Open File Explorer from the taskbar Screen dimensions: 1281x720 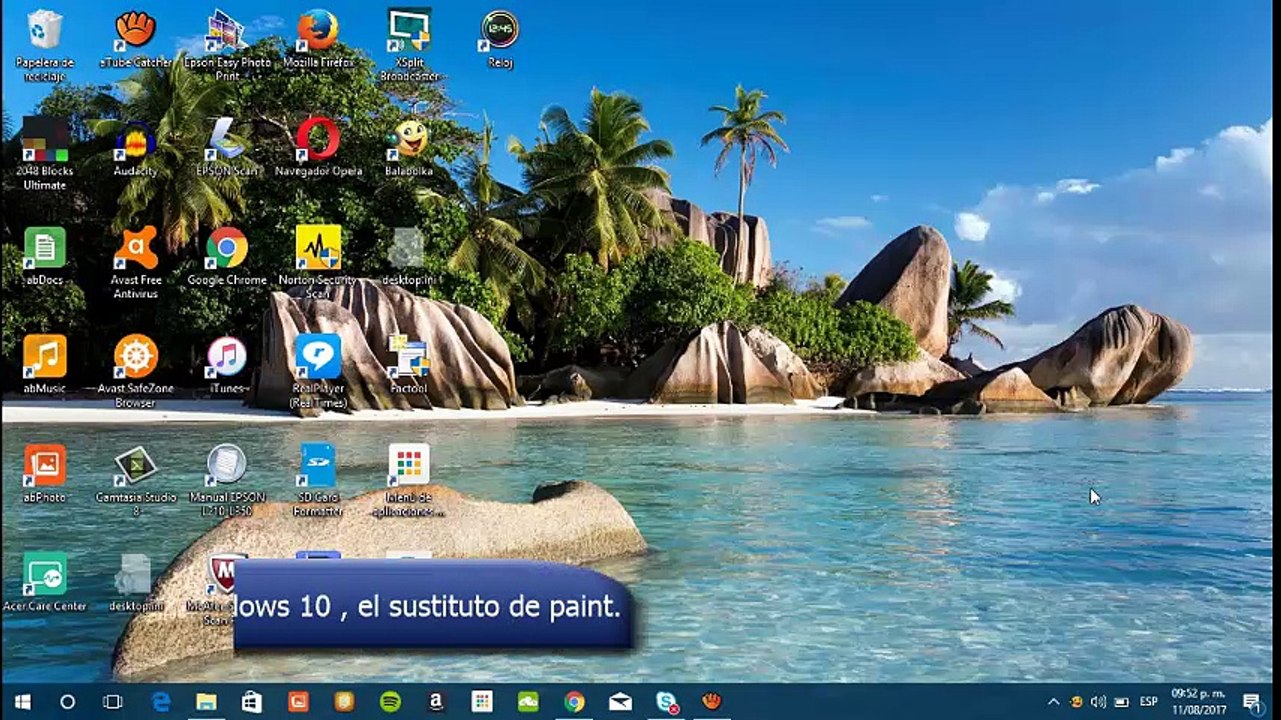click(x=206, y=702)
